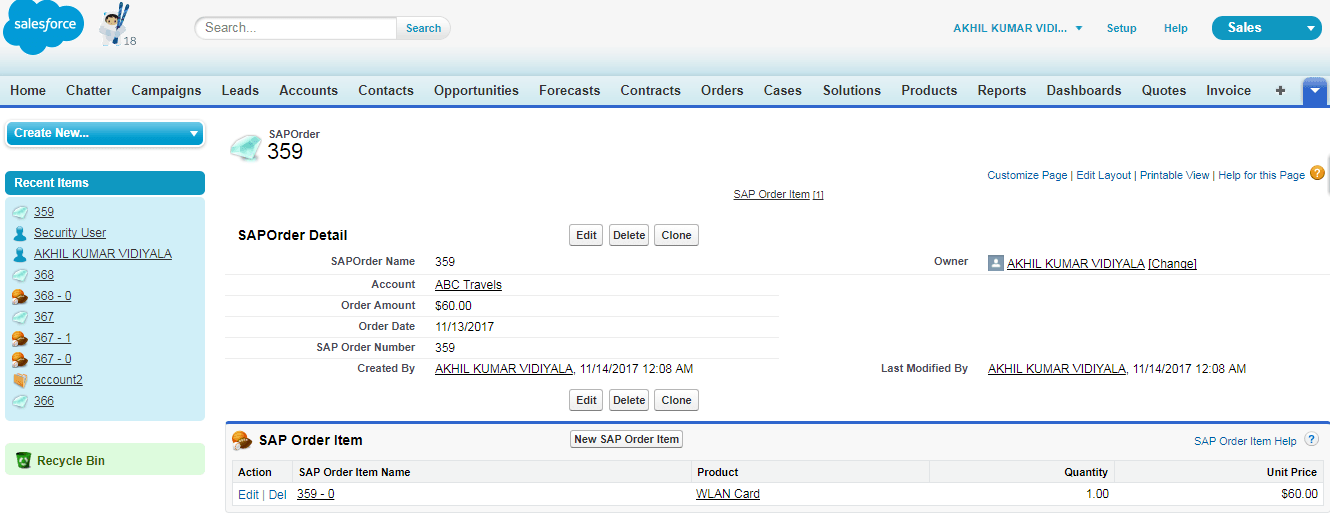Image resolution: width=1330 pixels, height=513 pixels.
Task: Click the gem icon next to recent item 368
Action: click(20, 275)
